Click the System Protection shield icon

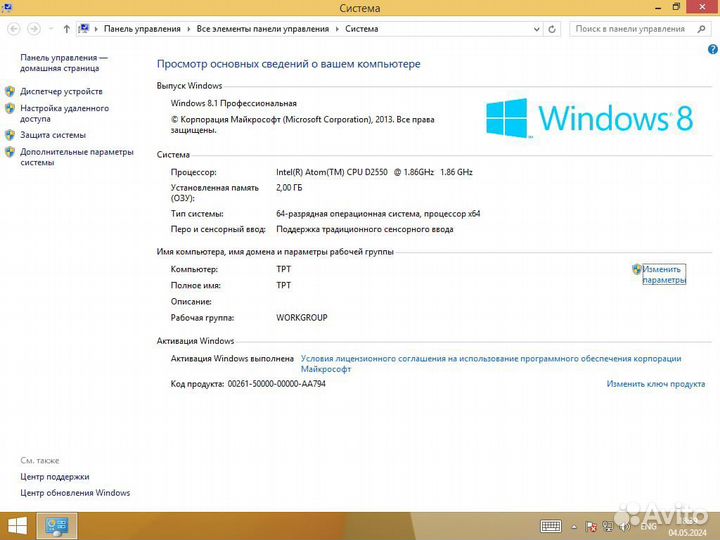tap(10, 135)
